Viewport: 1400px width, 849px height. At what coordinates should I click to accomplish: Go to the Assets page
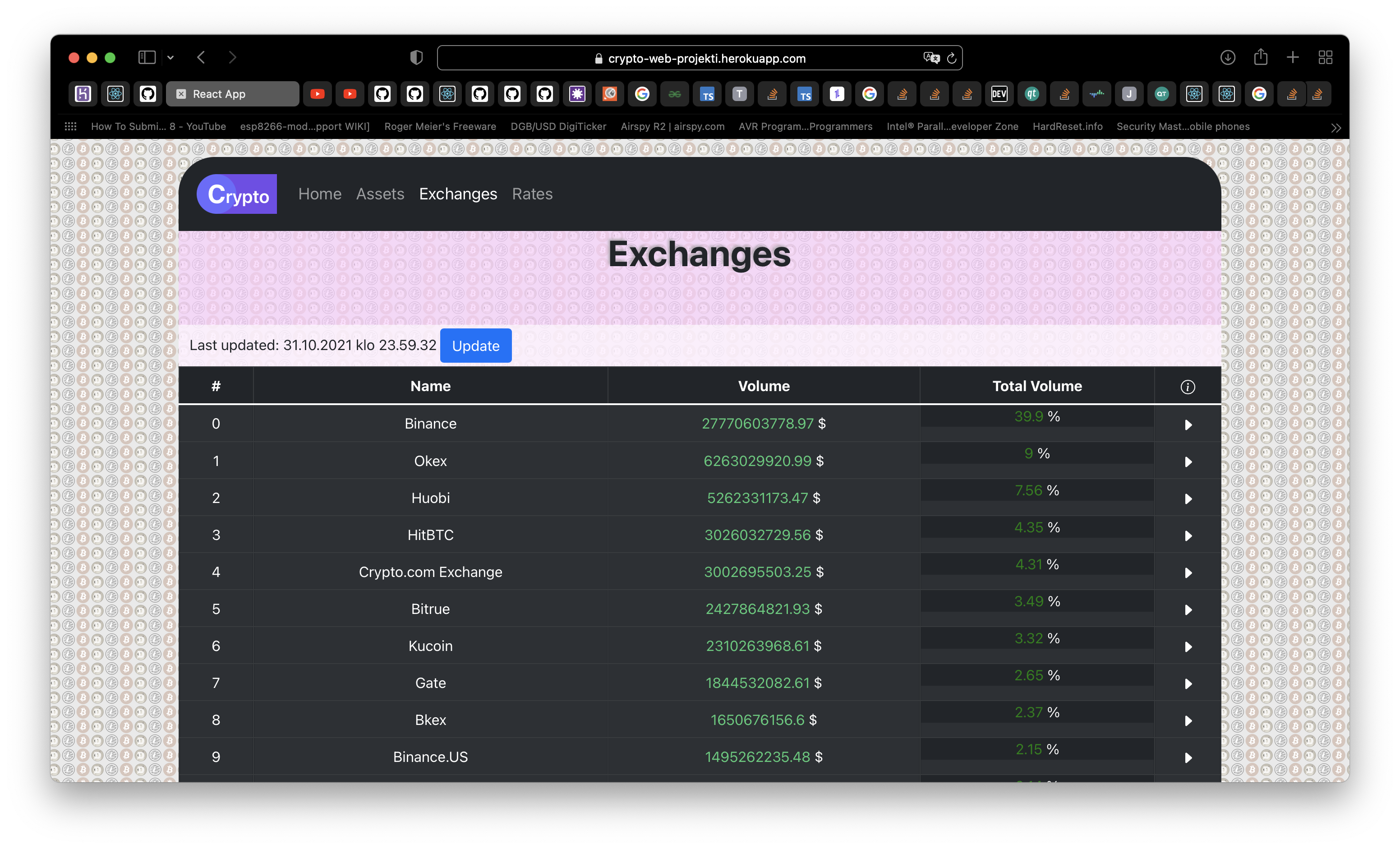[380, 194]
